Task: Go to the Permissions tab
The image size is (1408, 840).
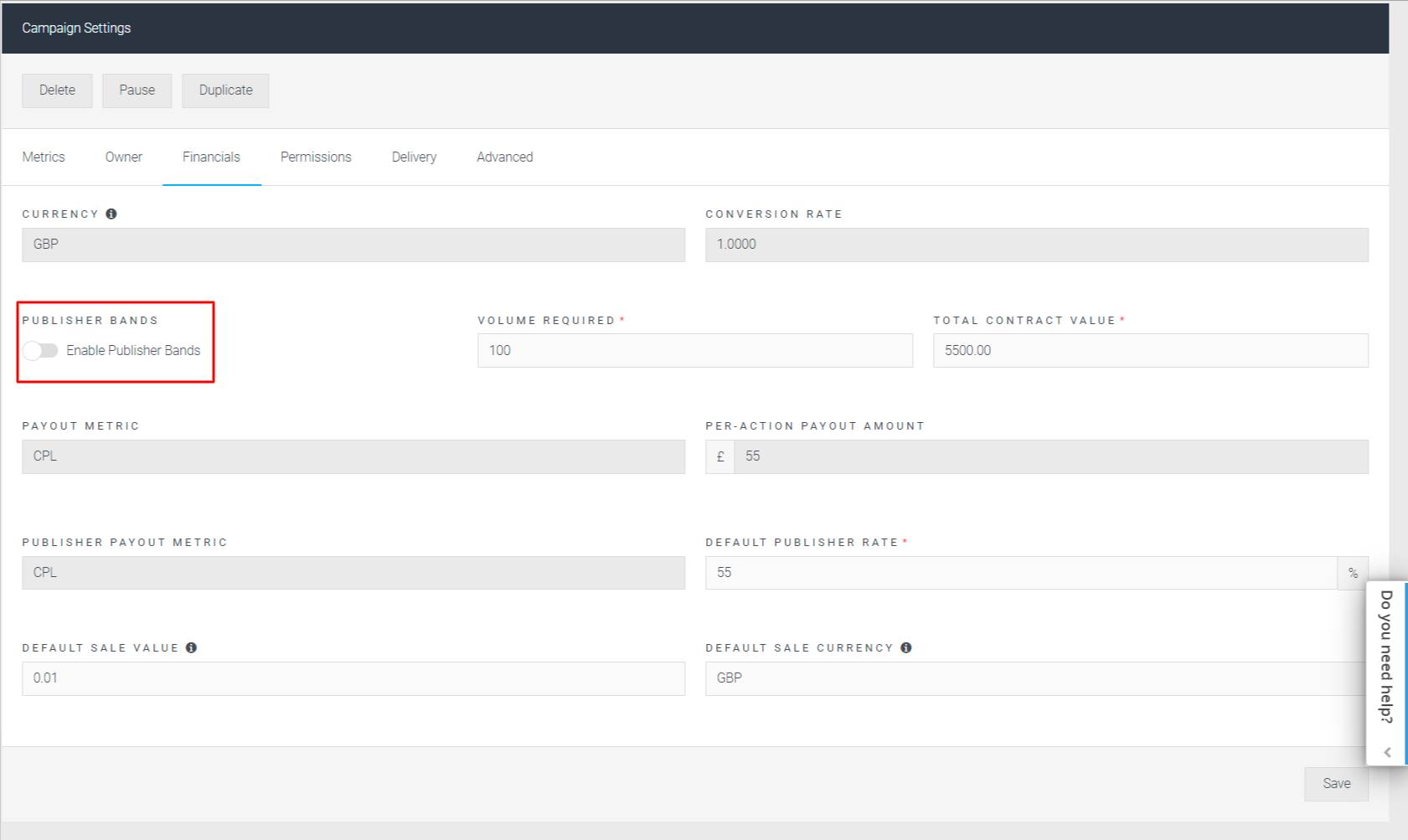Action: (x=316, y=157)
